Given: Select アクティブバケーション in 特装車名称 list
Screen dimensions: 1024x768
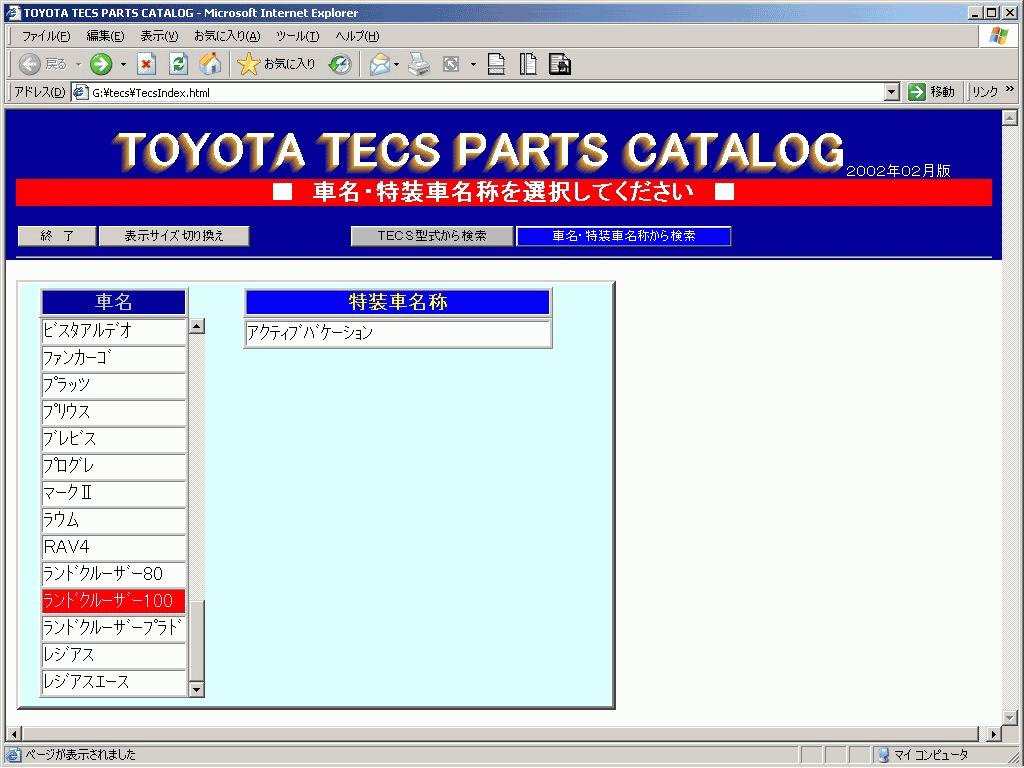Looking at the screenshot, I should point(398,333).
